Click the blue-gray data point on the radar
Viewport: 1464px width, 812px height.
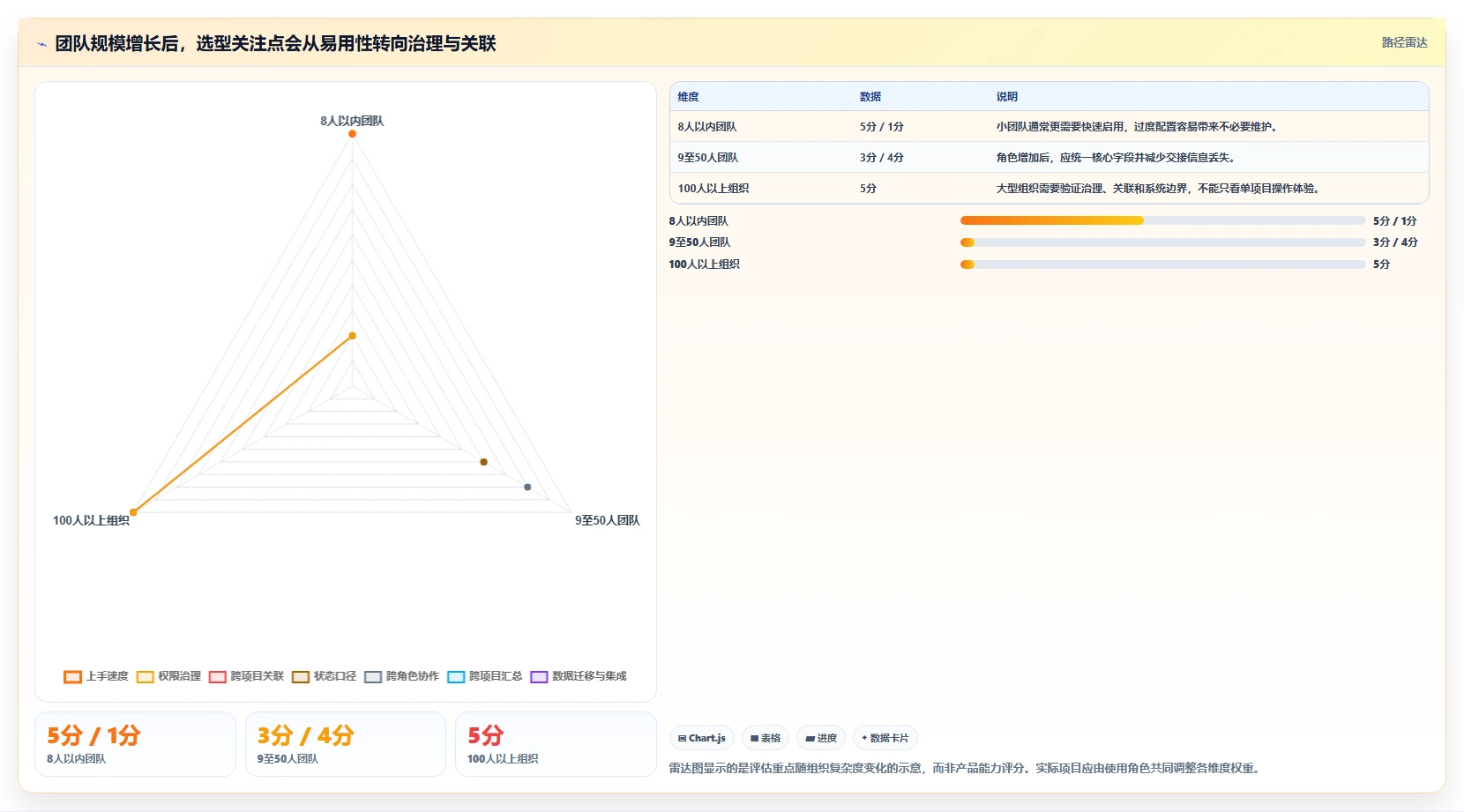[x=527, y=487]
